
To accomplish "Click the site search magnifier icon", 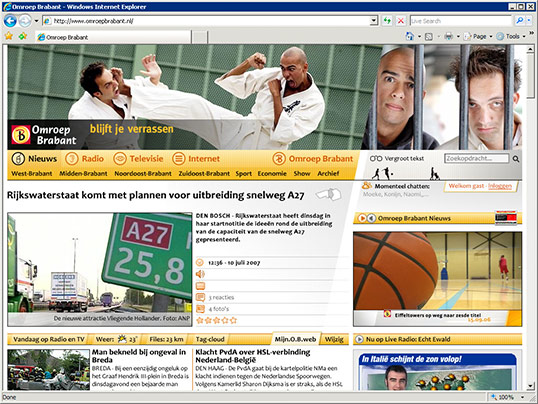I will point(516,159).
